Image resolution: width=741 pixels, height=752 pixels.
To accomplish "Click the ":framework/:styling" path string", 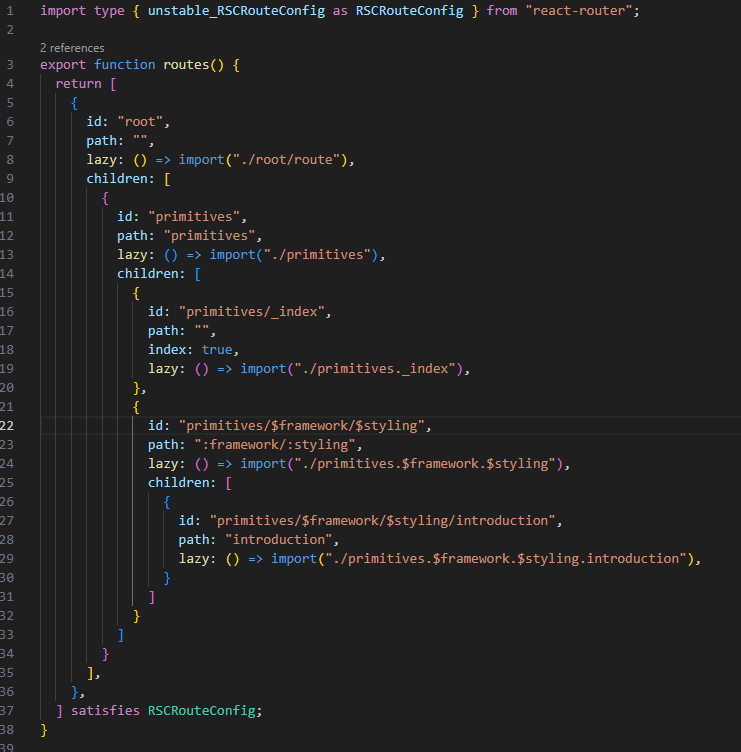I will (x=275, y=445).
